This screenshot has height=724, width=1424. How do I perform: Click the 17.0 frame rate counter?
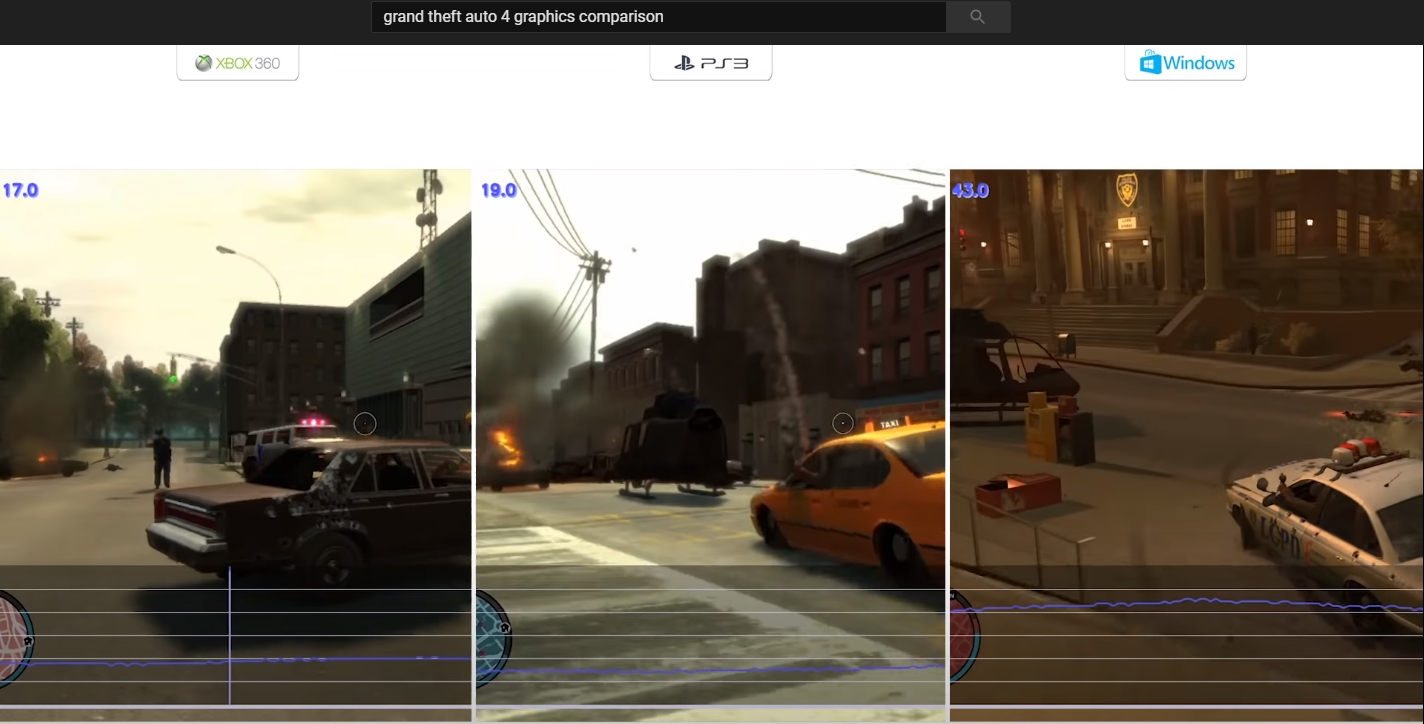click(20, 190)
